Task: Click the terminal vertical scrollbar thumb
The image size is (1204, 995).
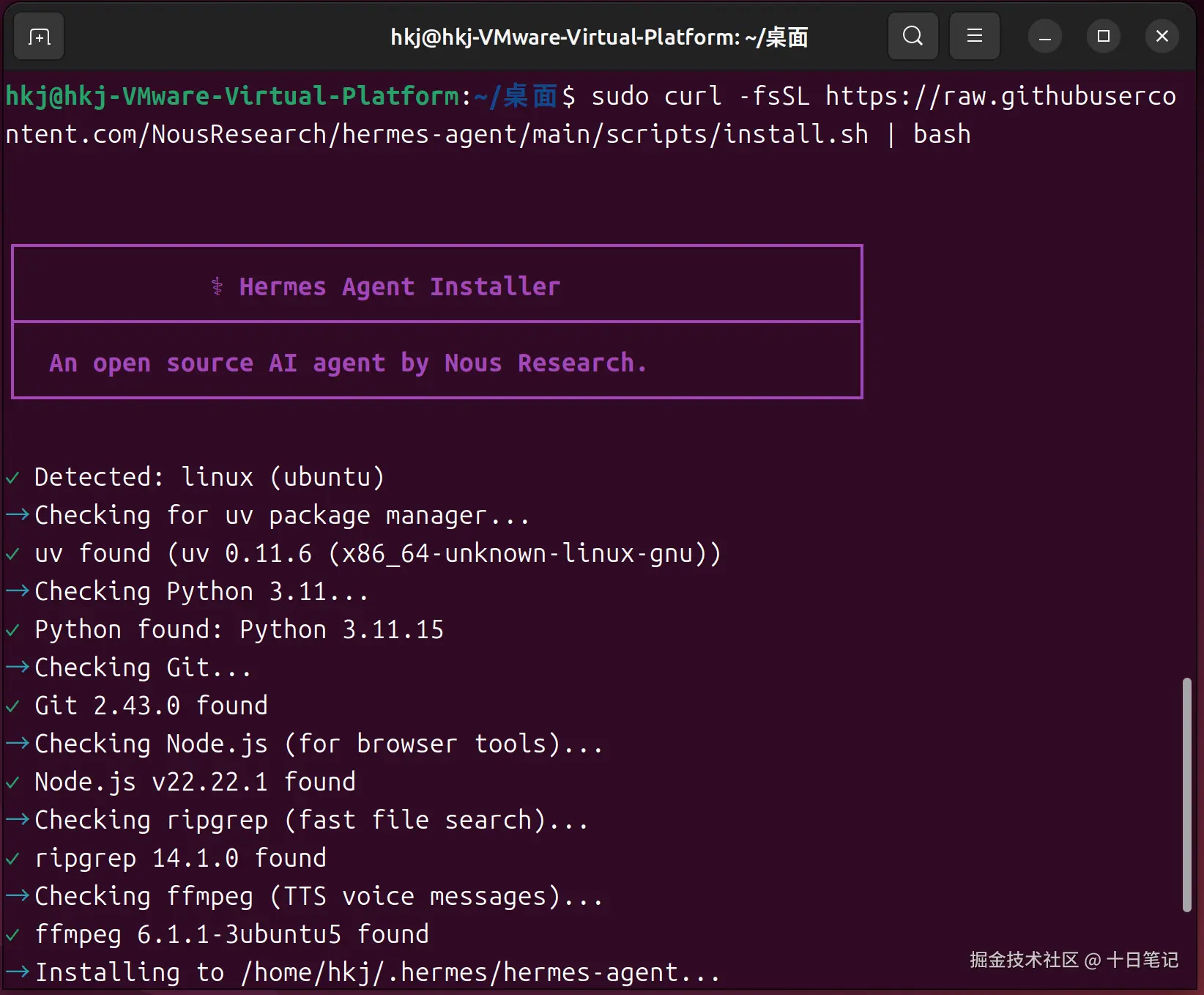Action: (x=1187, y=795)
